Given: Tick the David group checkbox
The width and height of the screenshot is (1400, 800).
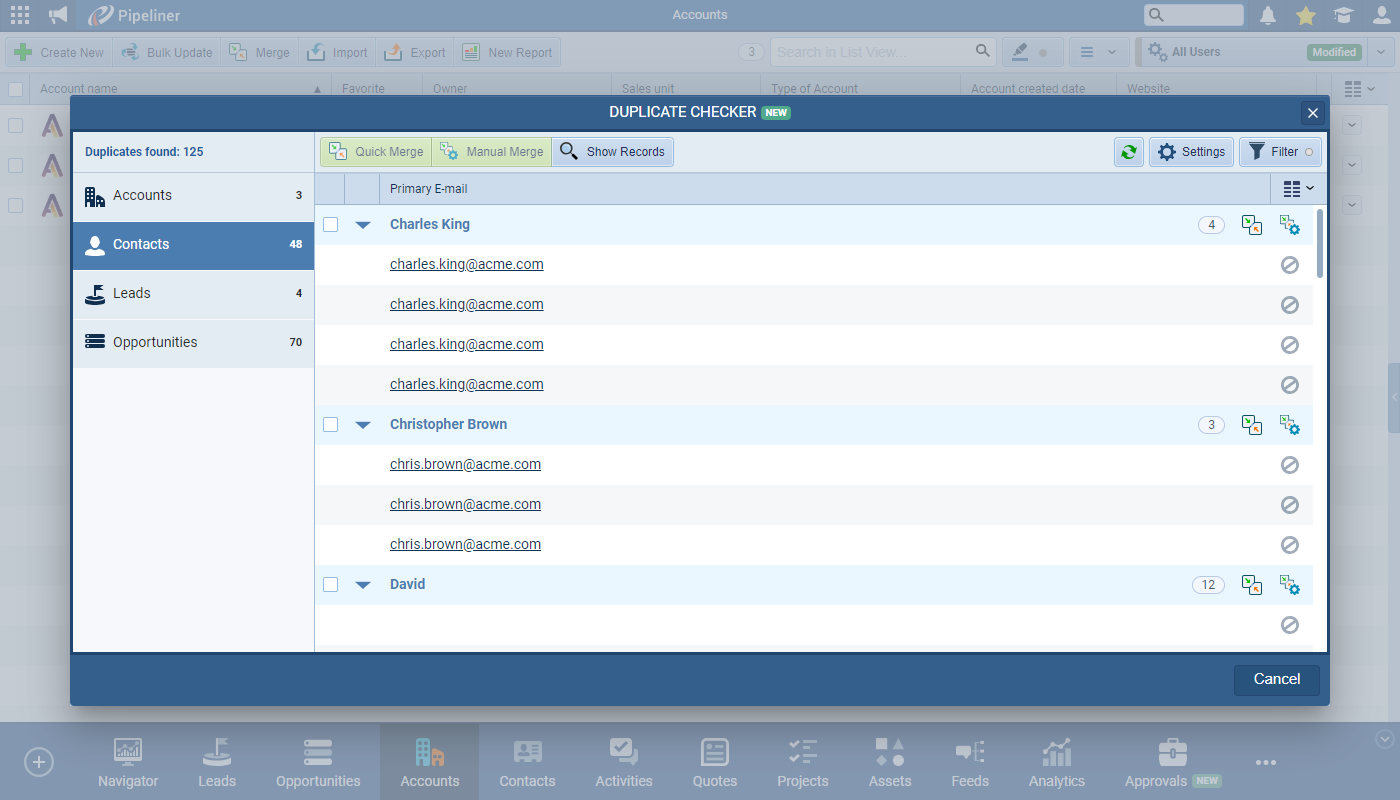Looking at the screenshot, I should coord(331,584).
